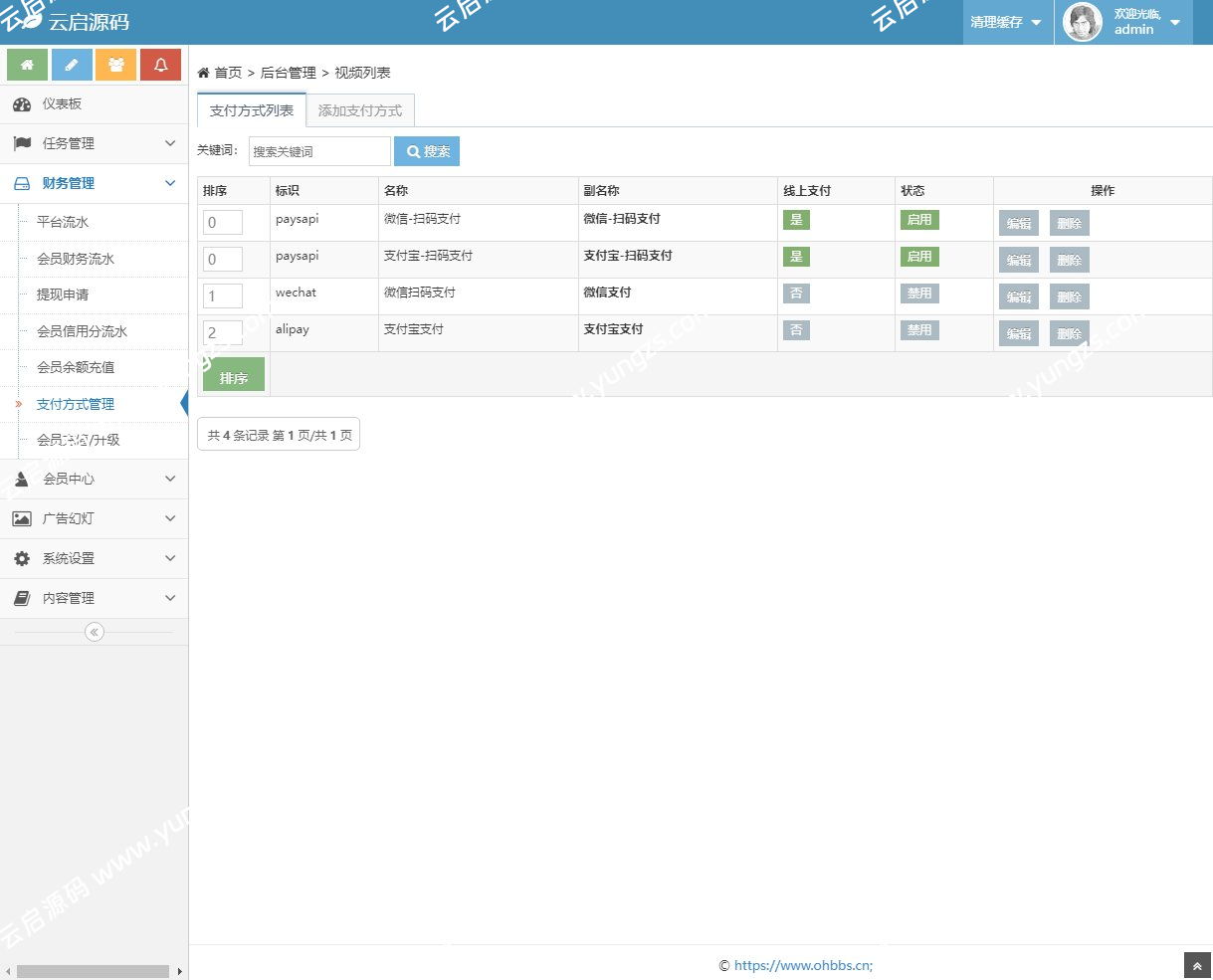Click the admin avatar picture
Image resolution: width=1213 pixels, height=980 pixels.
pos(1083,22)
